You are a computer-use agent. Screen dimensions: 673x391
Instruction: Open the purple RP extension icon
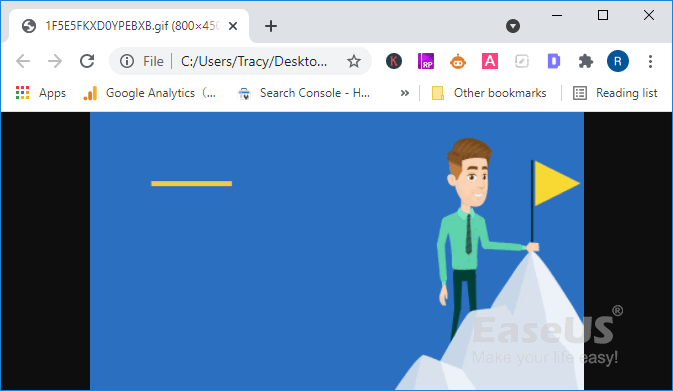point(426,61)
